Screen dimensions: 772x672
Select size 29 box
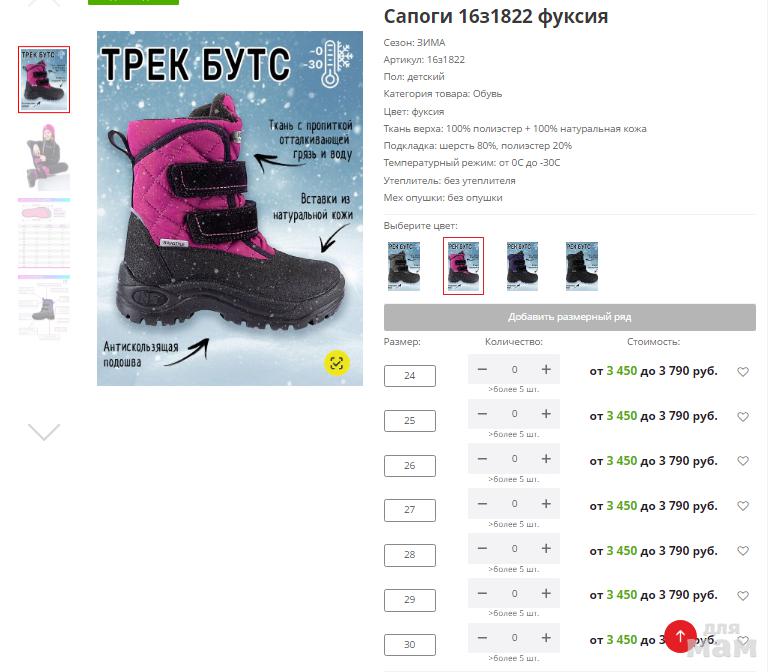pos(410,600)
